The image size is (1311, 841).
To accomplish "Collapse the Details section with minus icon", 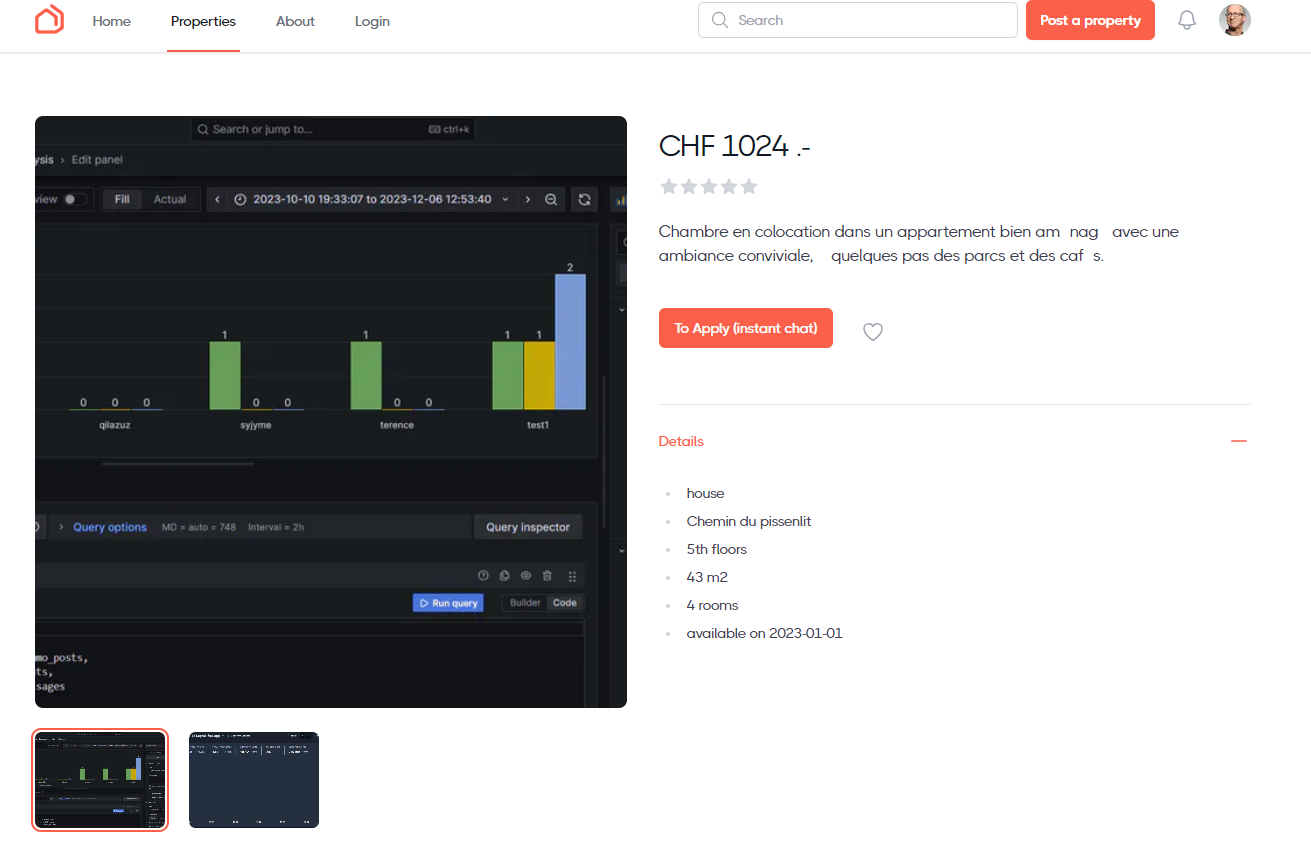I will (x=1239, y=441).
